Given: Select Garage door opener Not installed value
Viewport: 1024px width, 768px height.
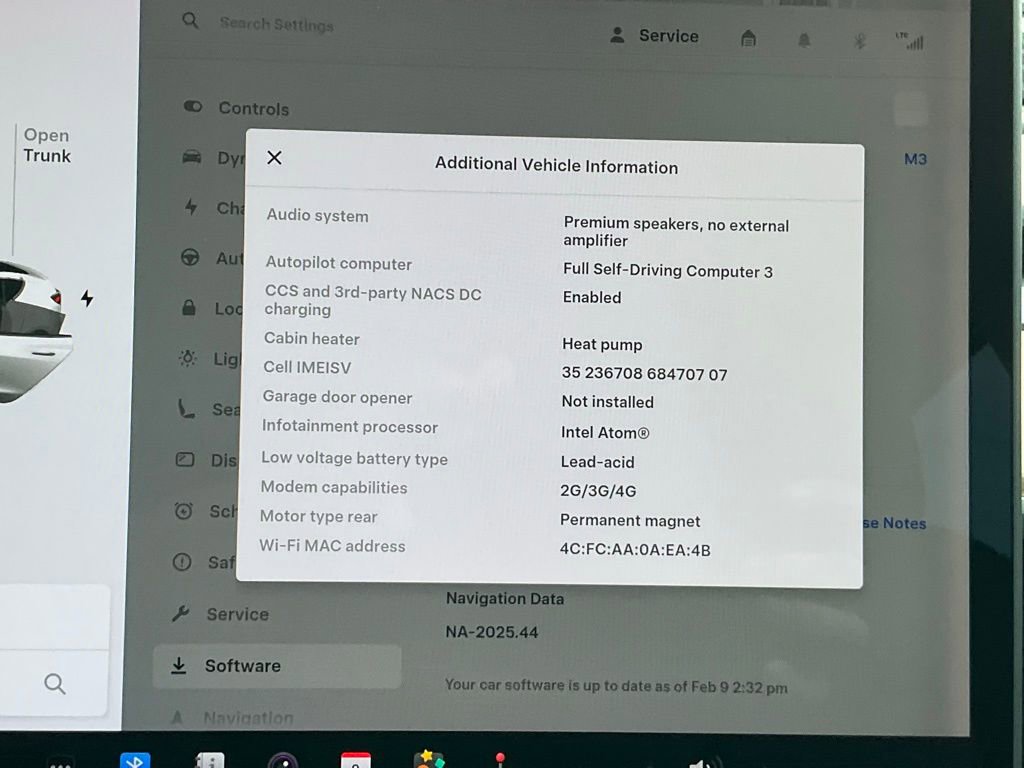Looking at the screenshot, I should pos(607,402).
